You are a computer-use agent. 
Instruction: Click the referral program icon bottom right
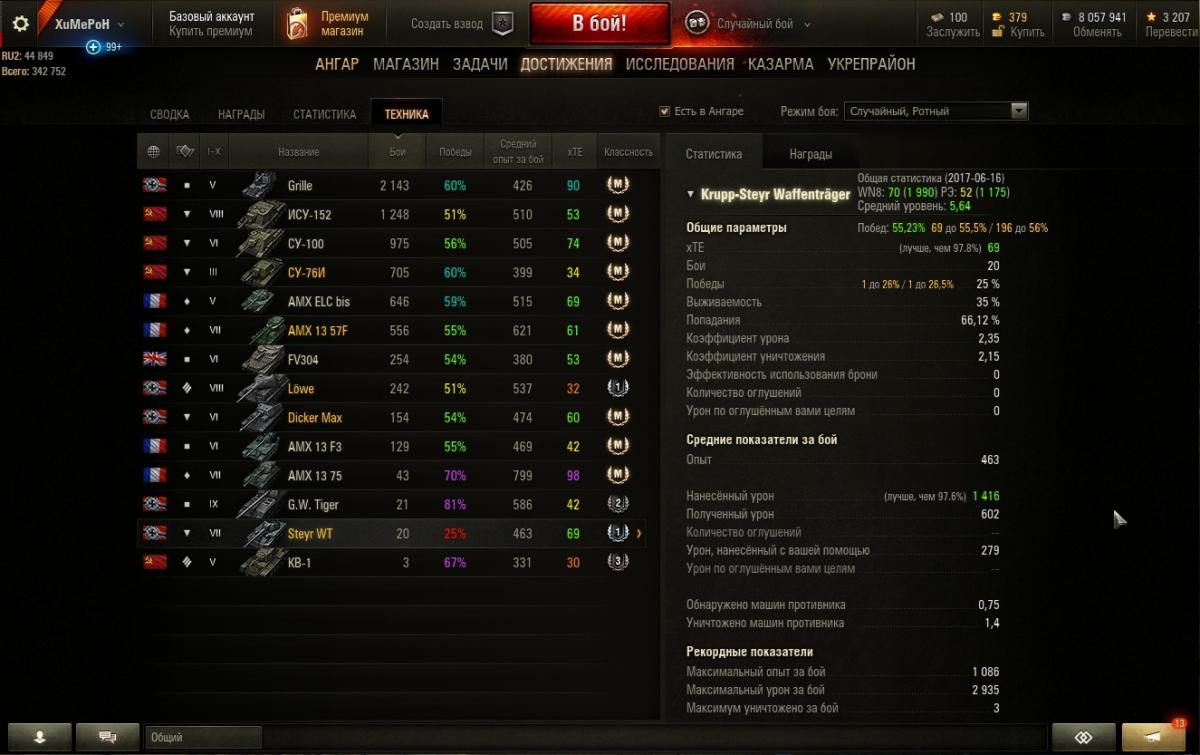[x=1083, y=737]
